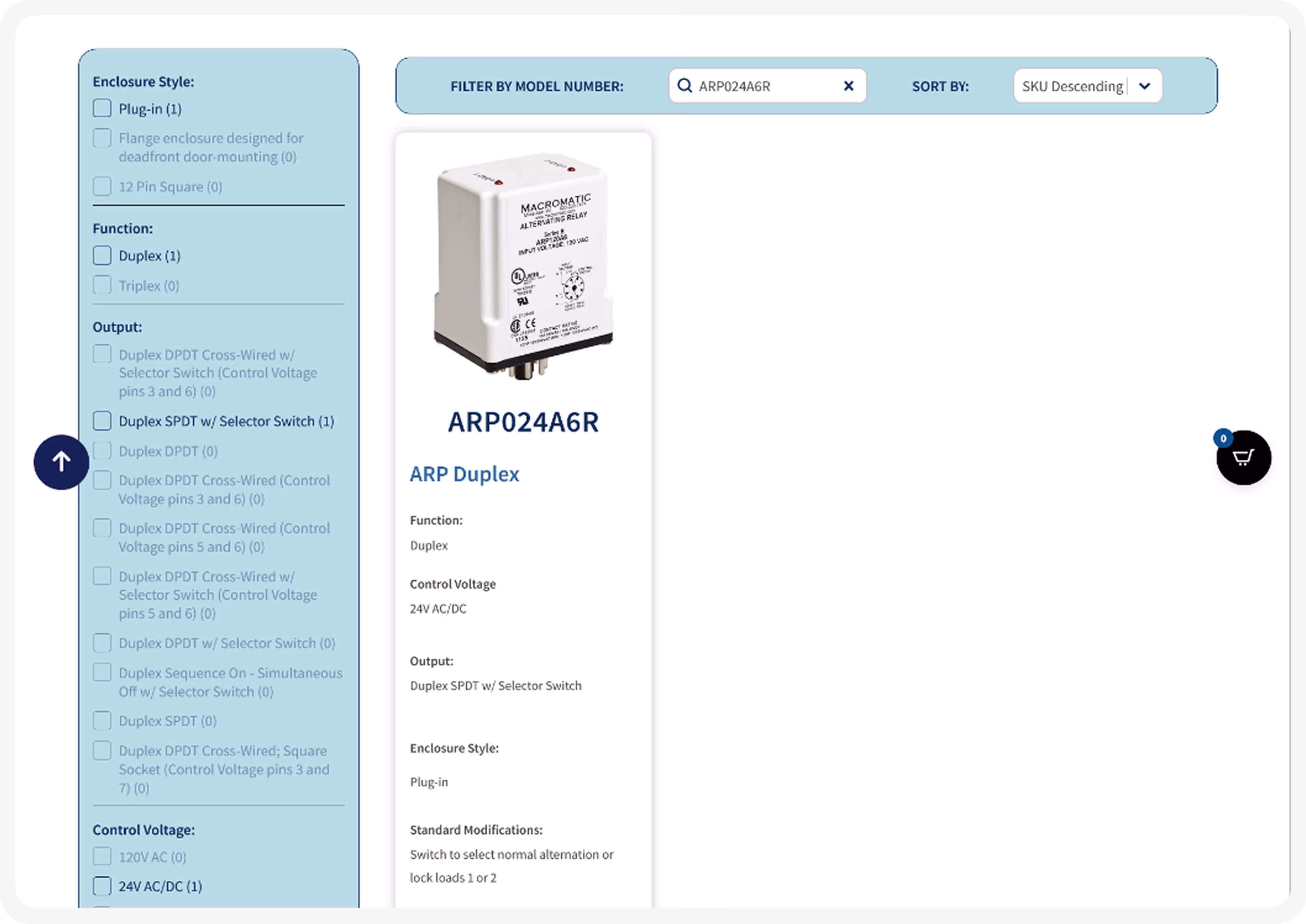
Task: Check the 12 Pin Square checkbox
Action: [x=102, y=186]
